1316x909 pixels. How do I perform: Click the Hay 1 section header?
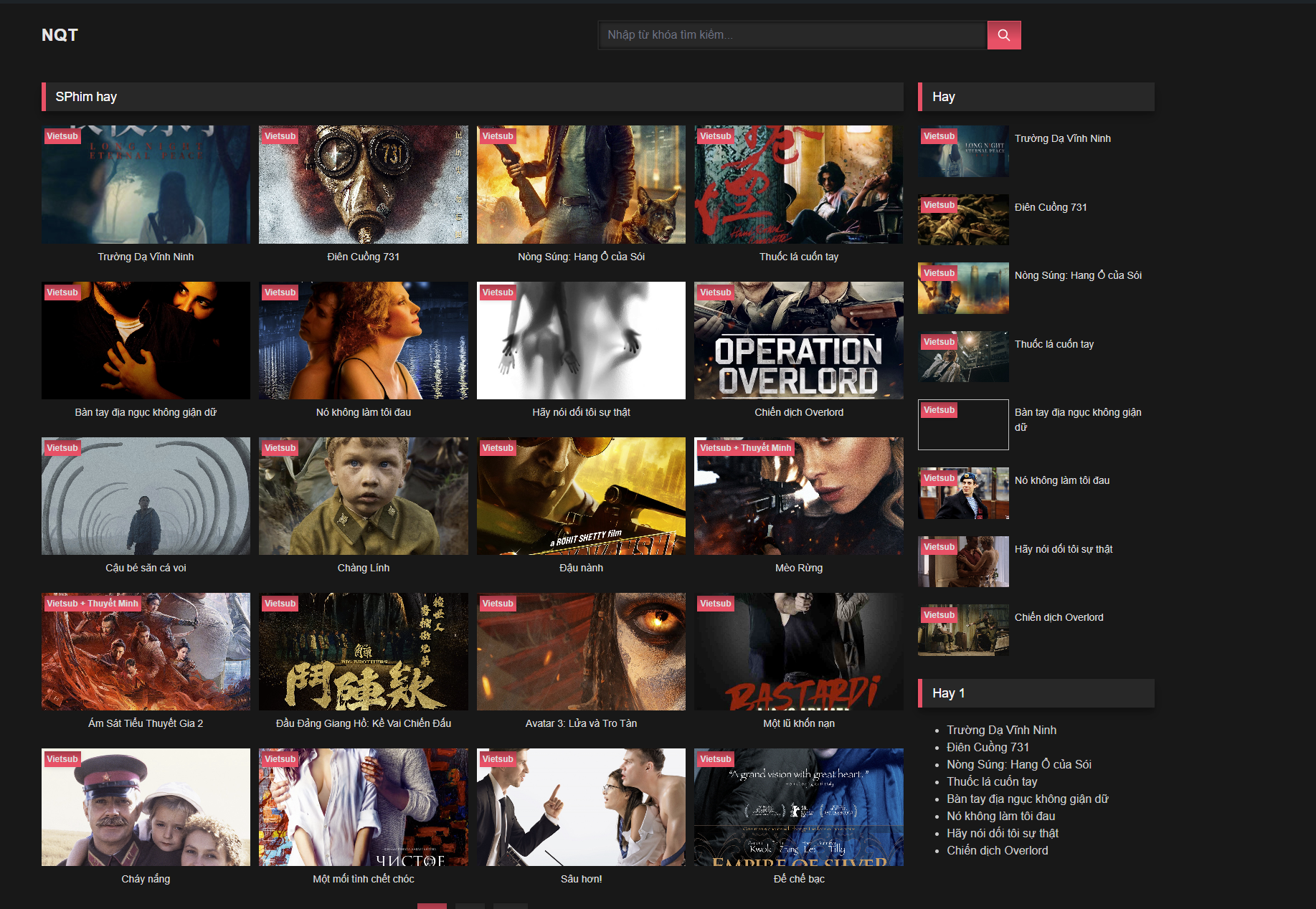pos(949,693)
